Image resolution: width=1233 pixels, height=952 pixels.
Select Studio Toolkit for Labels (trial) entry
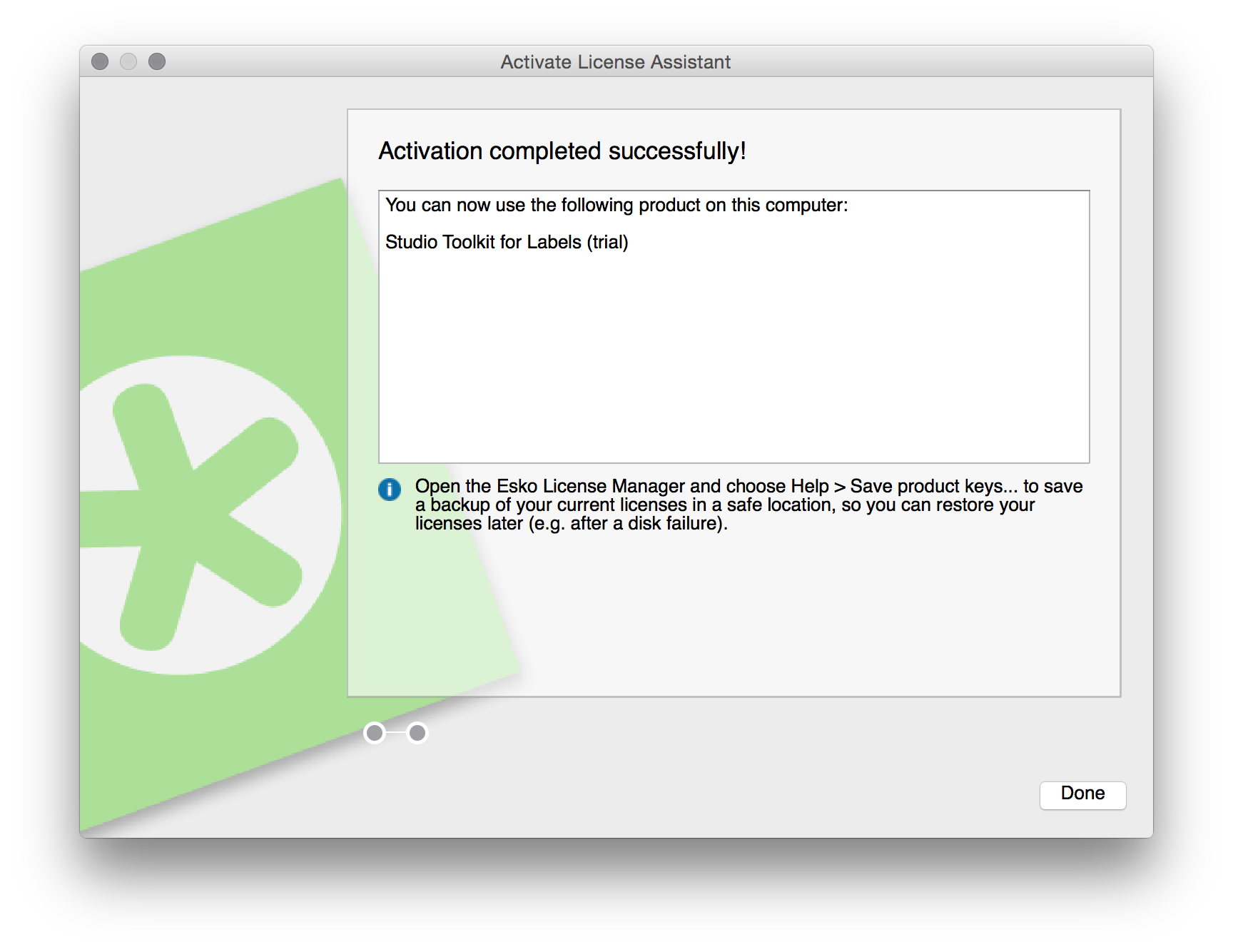pos(506,243)
